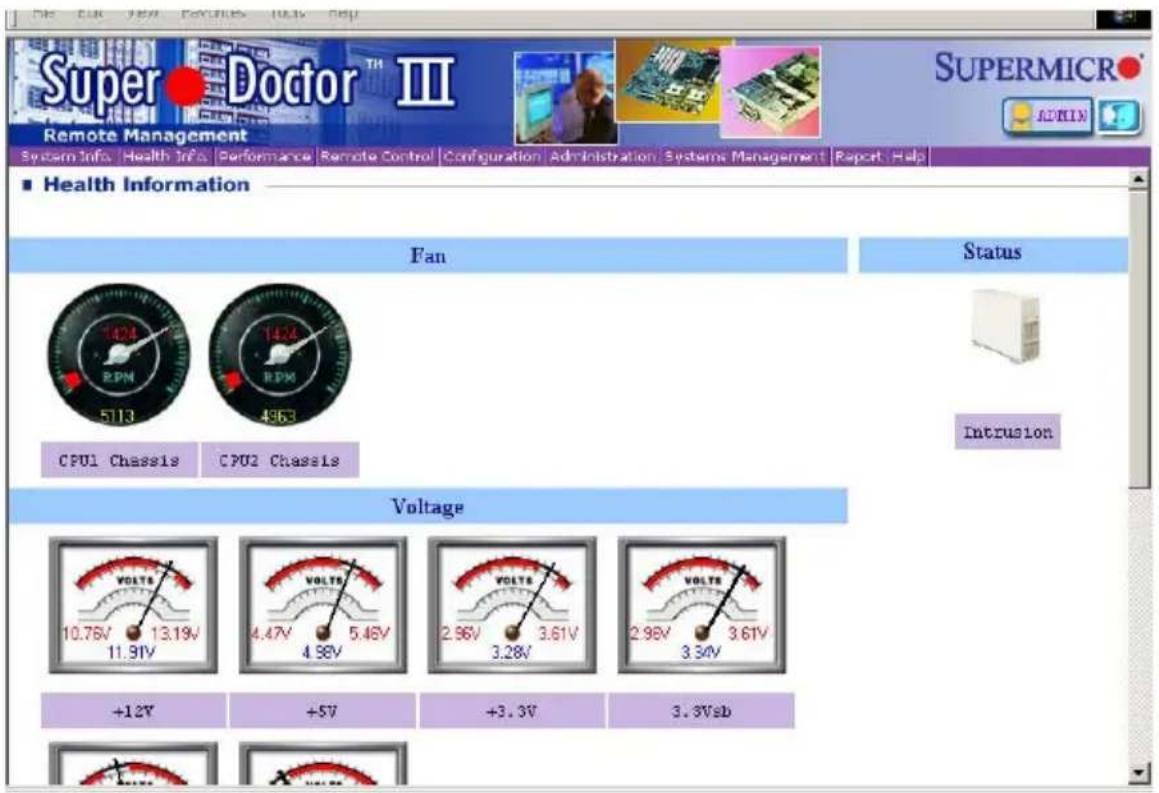Click the scrollbar up arrow
Screen dimensions: 1159x793
pyautogui.click(x=1139, y=179)
